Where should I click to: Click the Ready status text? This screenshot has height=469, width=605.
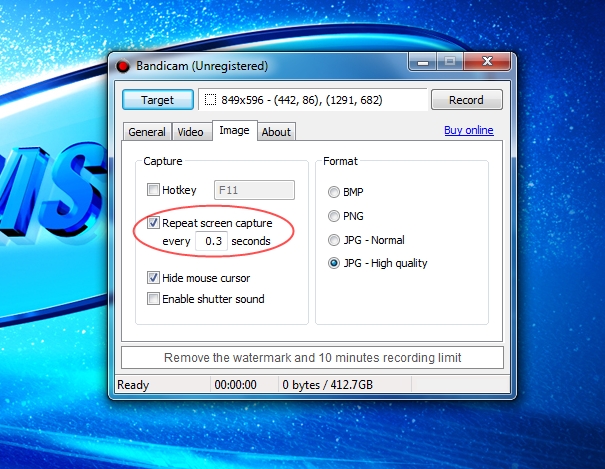(133, 385)
